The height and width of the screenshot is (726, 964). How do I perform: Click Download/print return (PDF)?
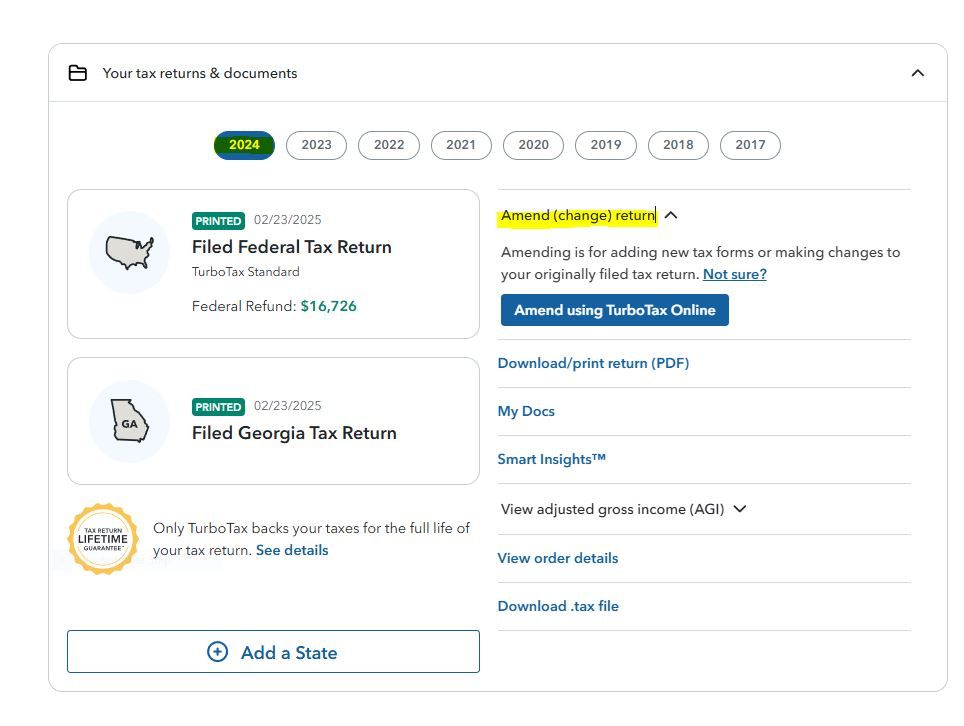[593, 363]
